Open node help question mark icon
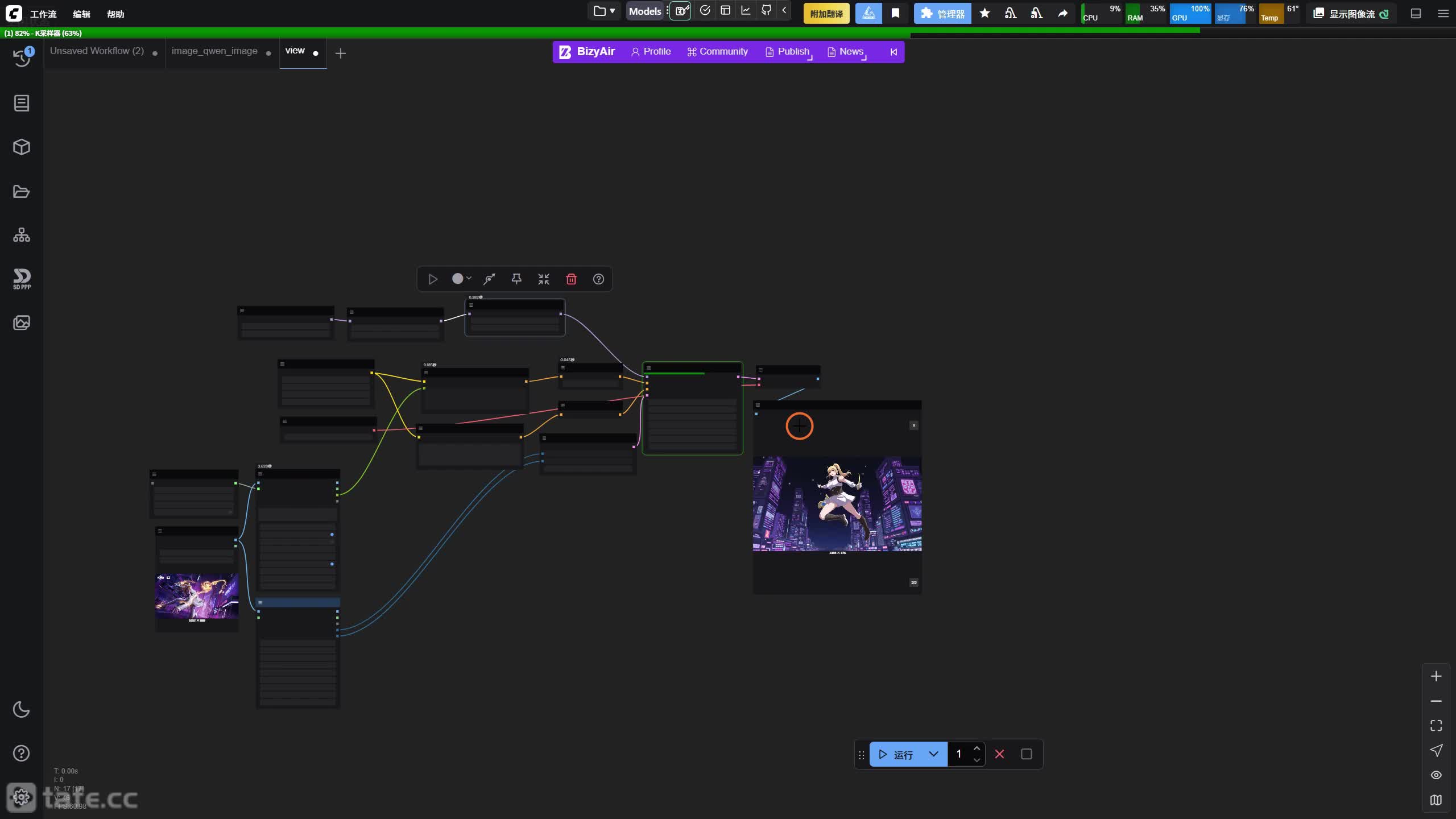The height and width of the screenshot is (819, 1456). 598,279
